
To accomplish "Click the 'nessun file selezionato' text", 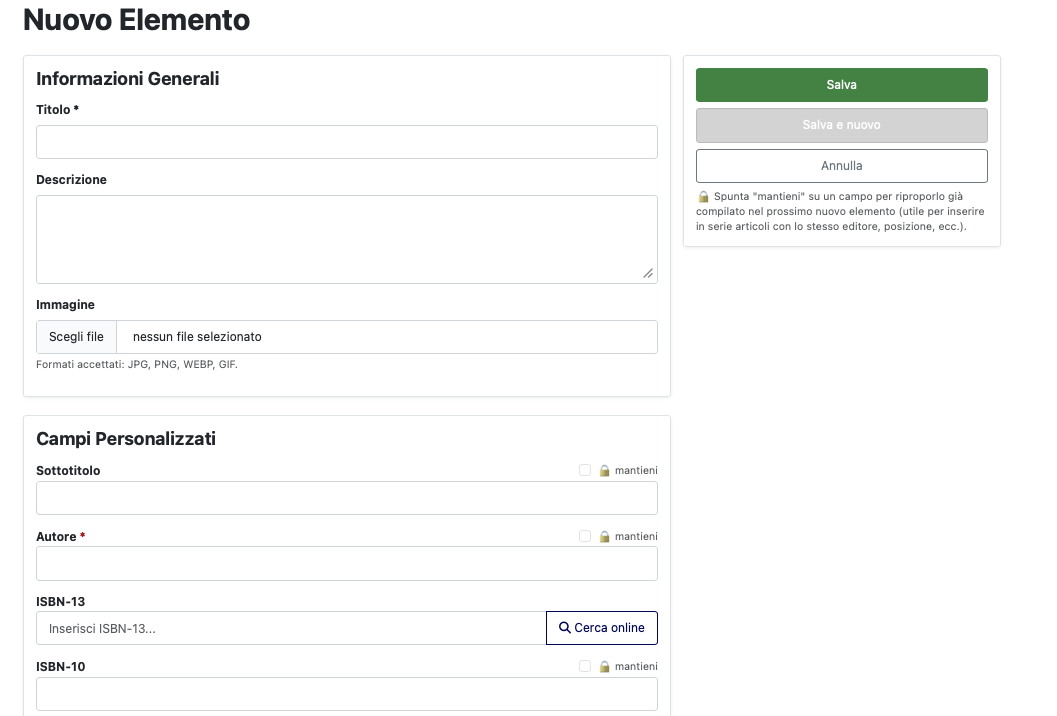I will (197, 336).
